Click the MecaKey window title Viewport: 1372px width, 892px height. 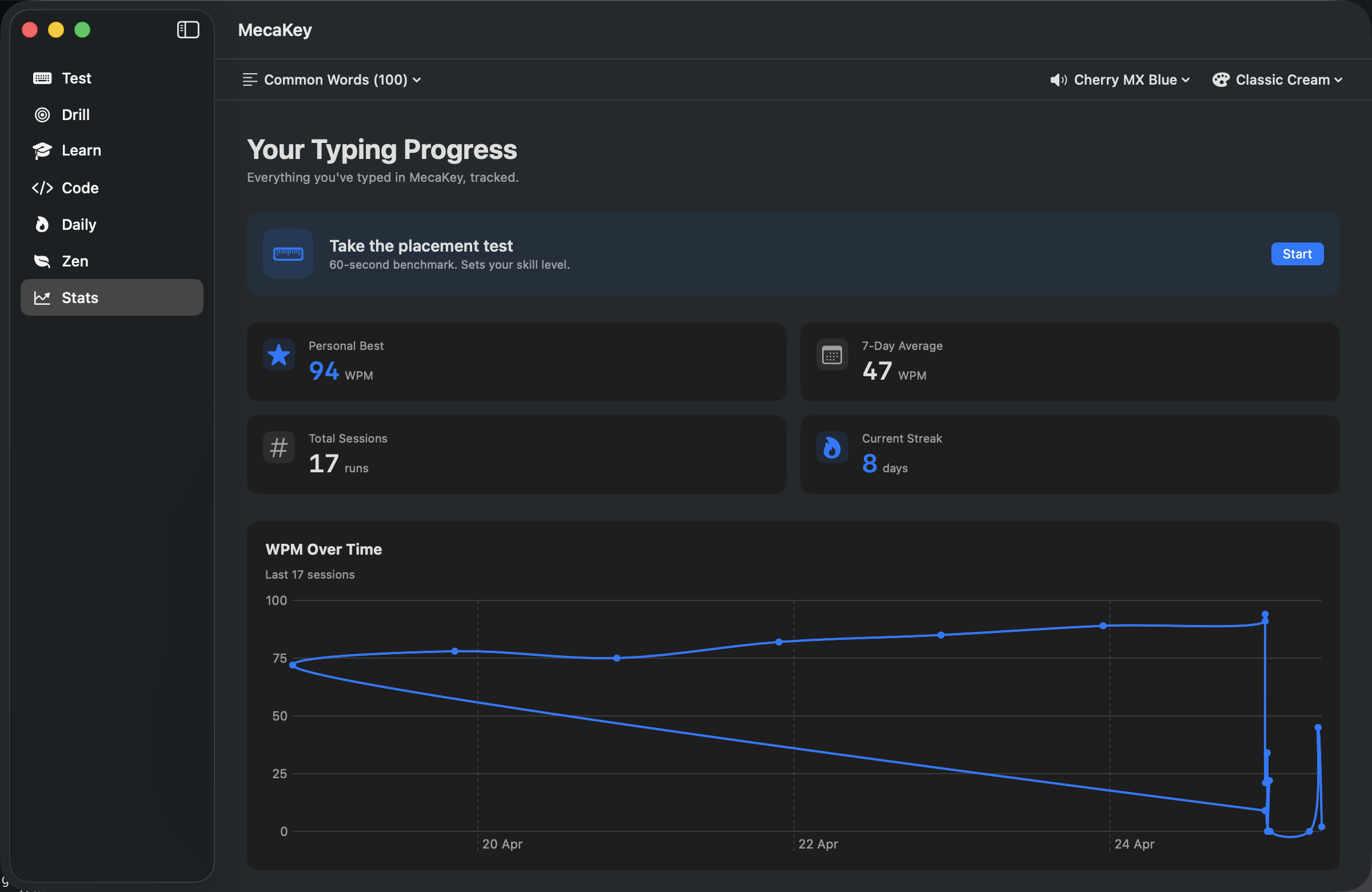(x=275, y=29)
